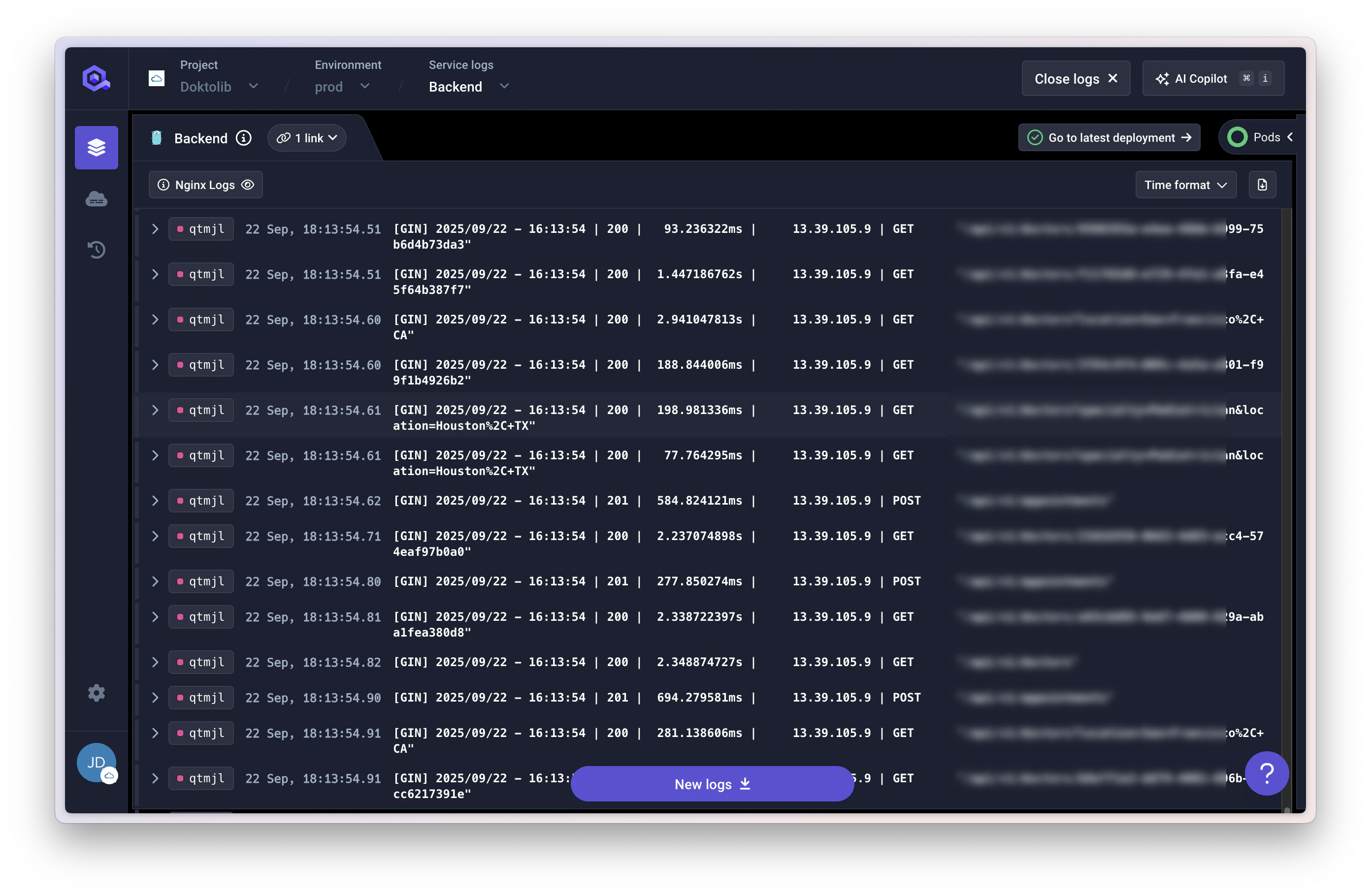Open the help question mark bubble
This screenshot has height=896, width=1371.
coord(1267,773)
